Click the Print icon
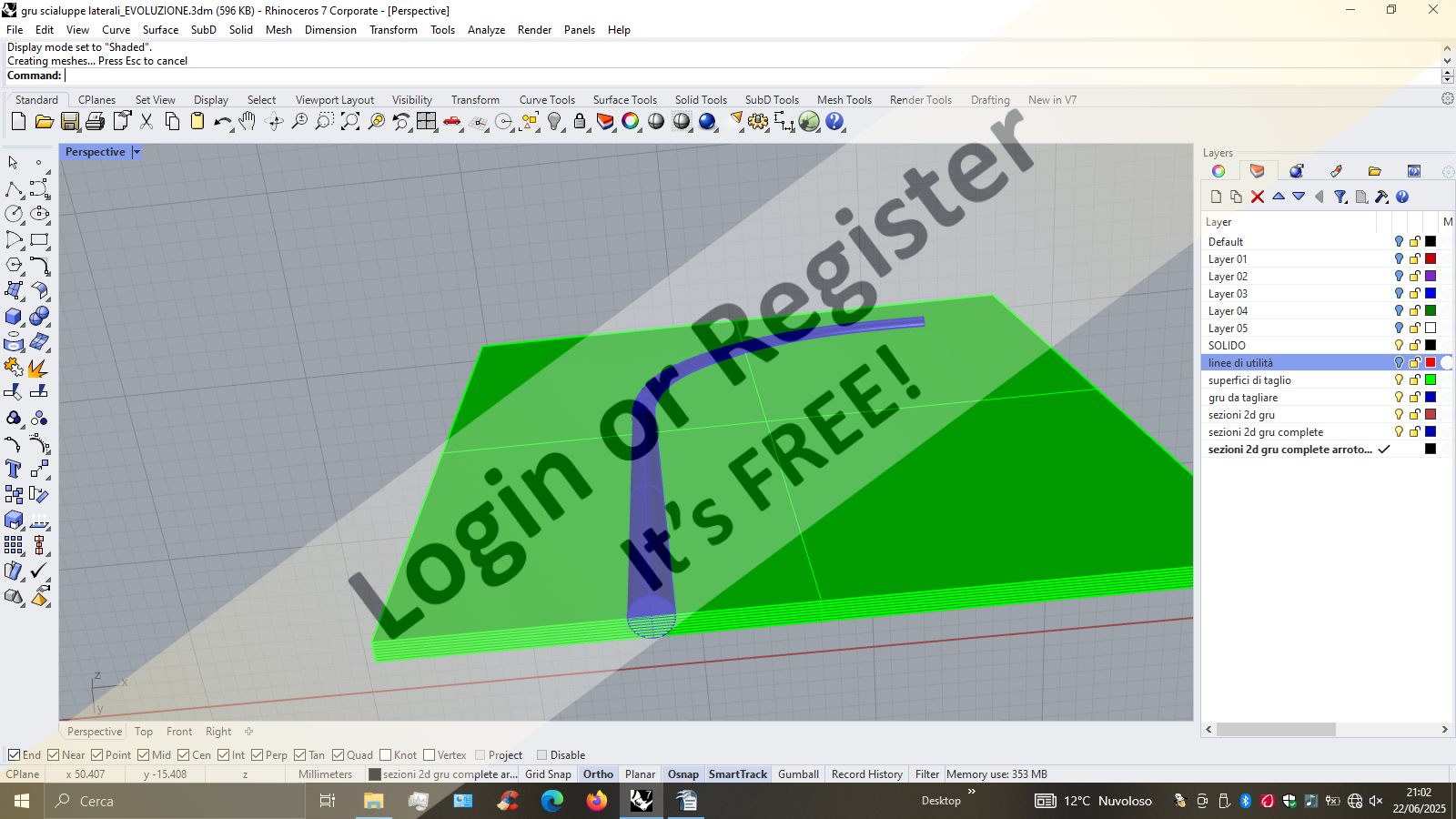Viewport: 1456px width, 819px height. (x=96, y=121)
